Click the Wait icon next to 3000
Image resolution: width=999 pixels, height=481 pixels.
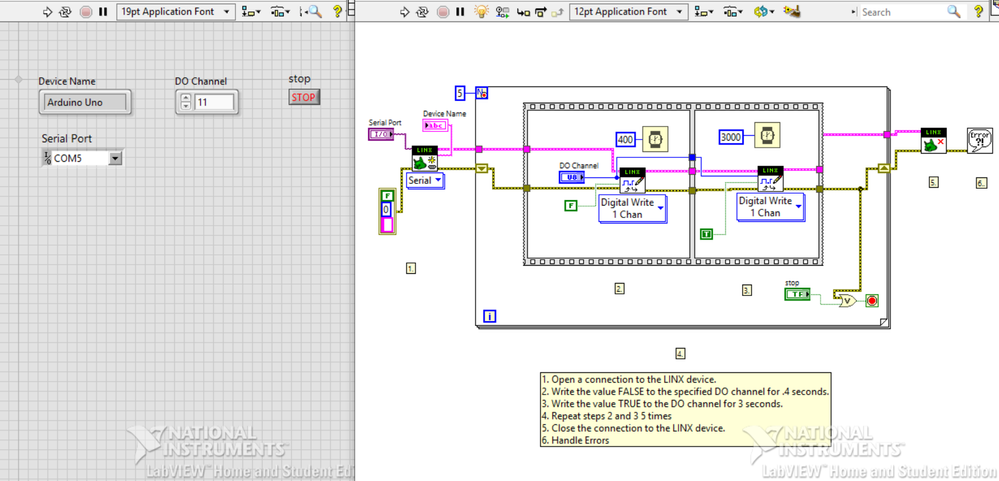click(x=767, y=135)
